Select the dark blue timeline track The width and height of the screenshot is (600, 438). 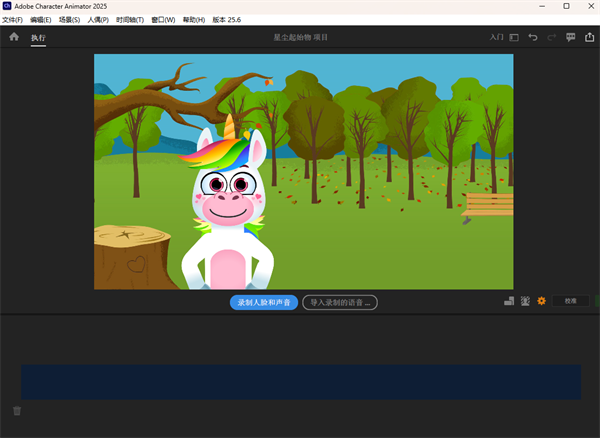[x=301, y=382]
